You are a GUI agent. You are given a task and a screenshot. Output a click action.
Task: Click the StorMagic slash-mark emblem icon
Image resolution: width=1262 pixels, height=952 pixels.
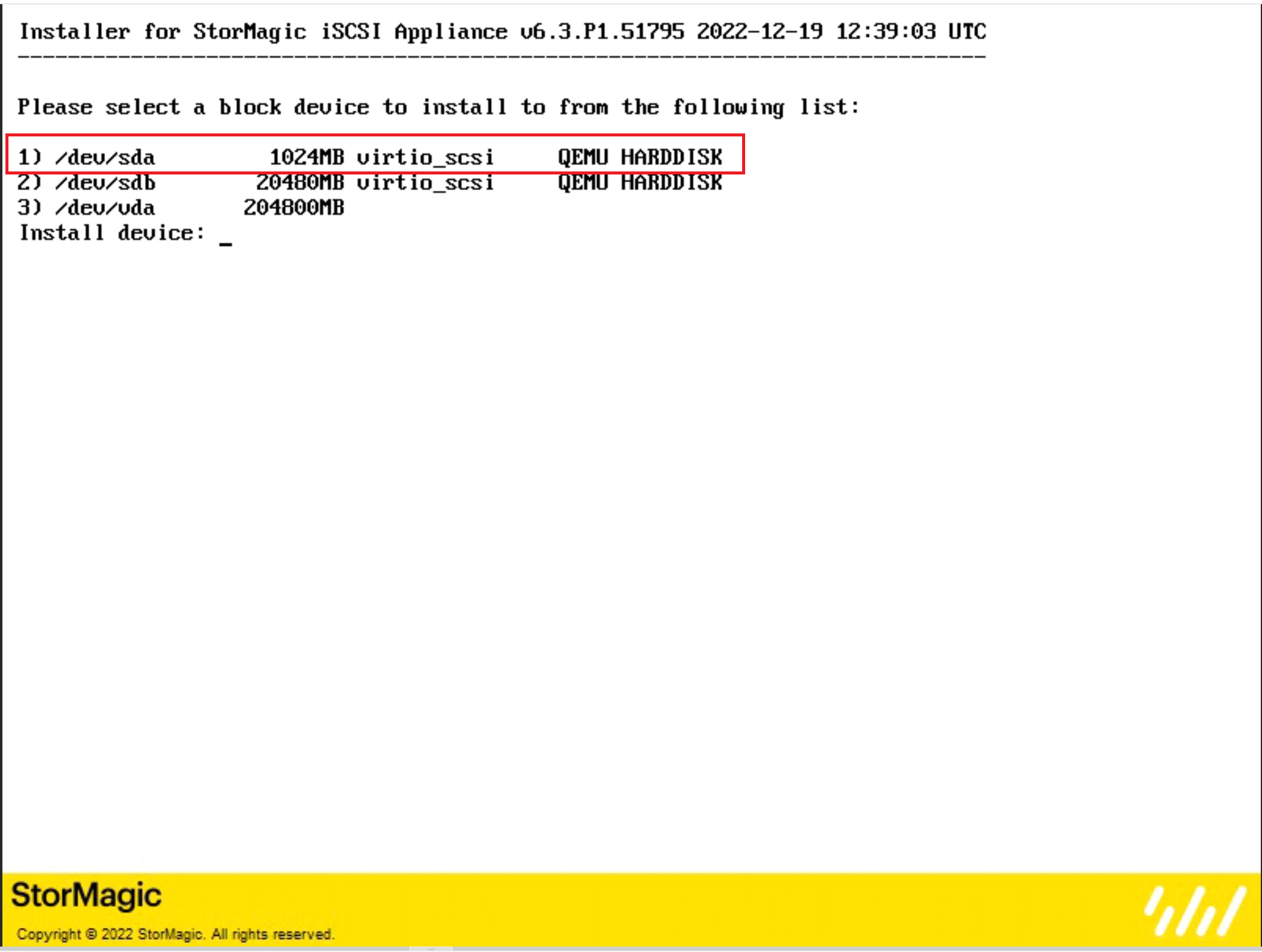1196,911
